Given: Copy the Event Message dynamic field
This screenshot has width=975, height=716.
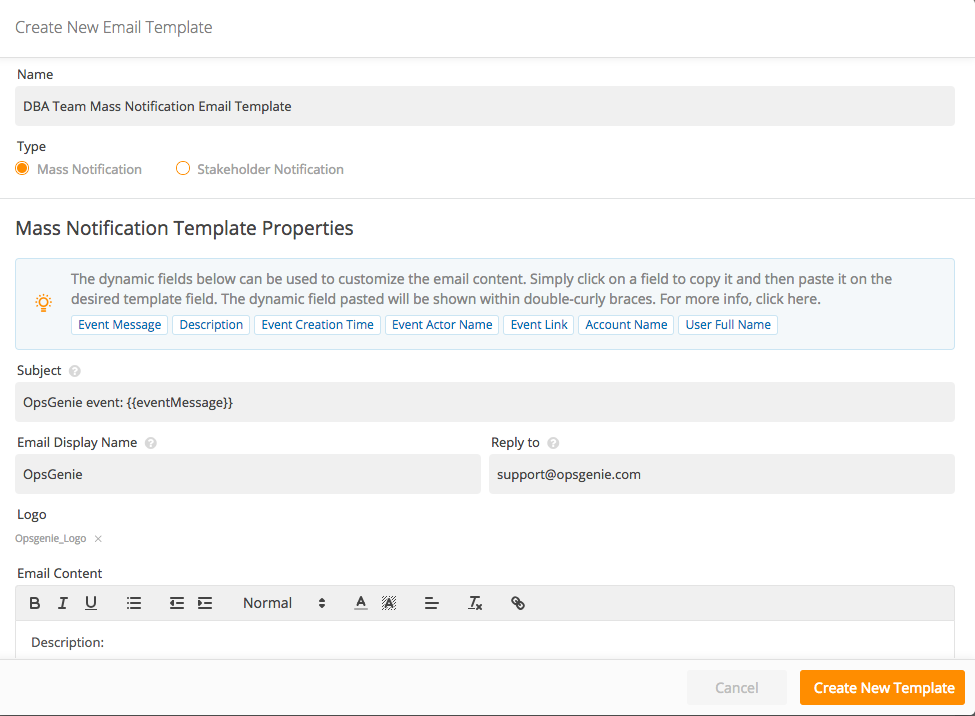Looking at the screenshot, I should pos(119,325).
